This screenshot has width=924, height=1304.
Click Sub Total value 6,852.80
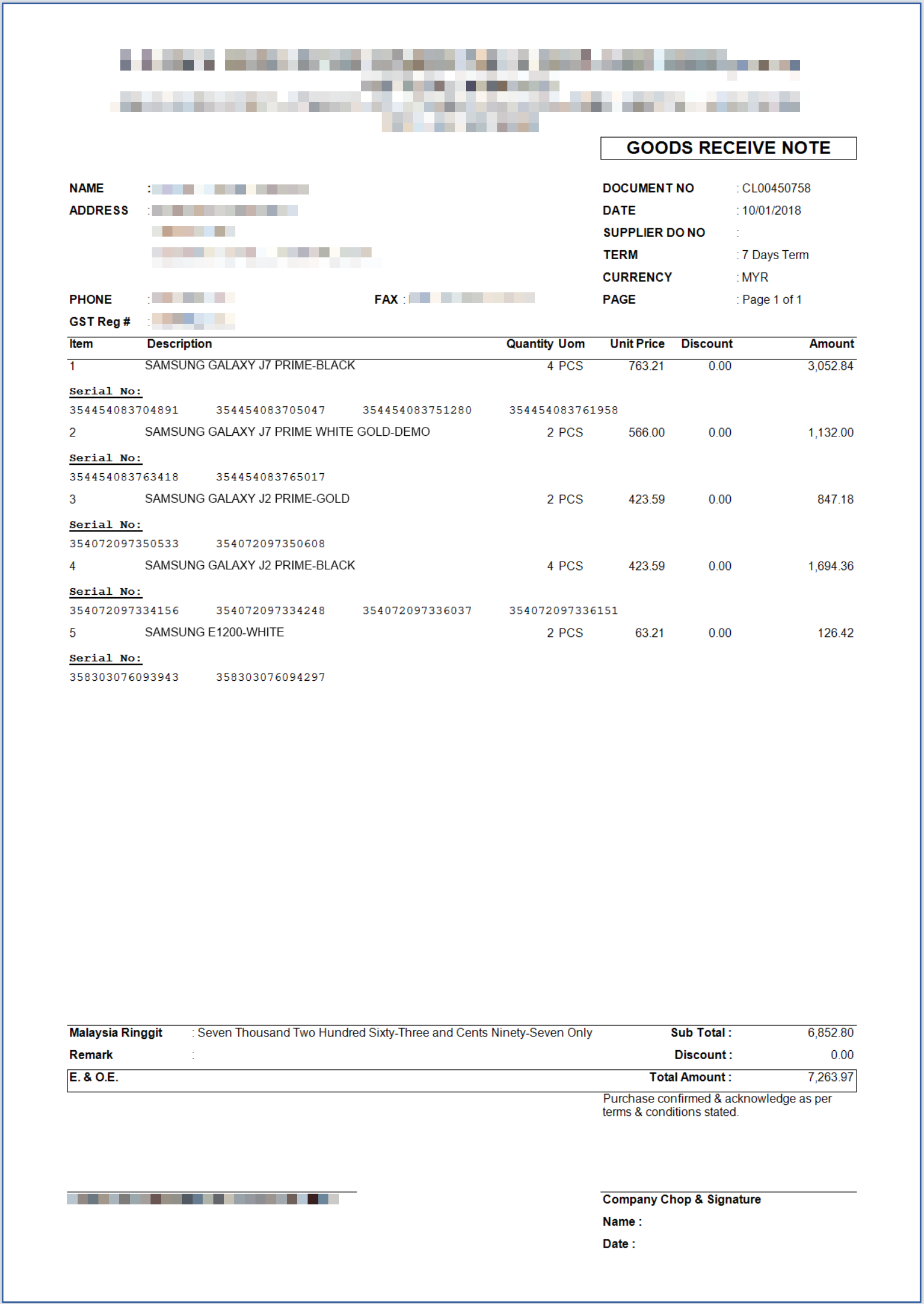pyautogui.click(x=830, y=1032)
